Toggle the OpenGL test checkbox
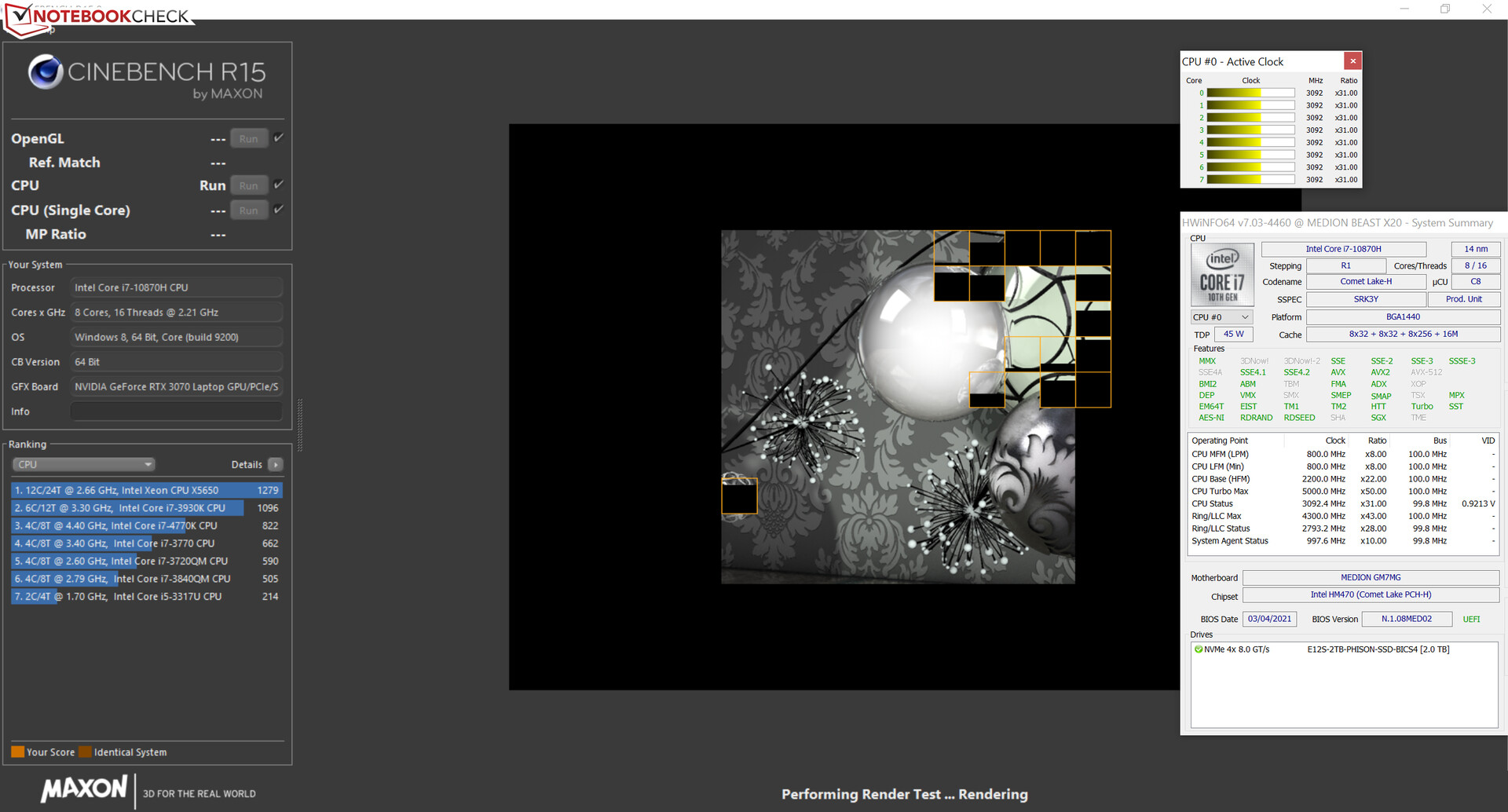 (279, 138)
